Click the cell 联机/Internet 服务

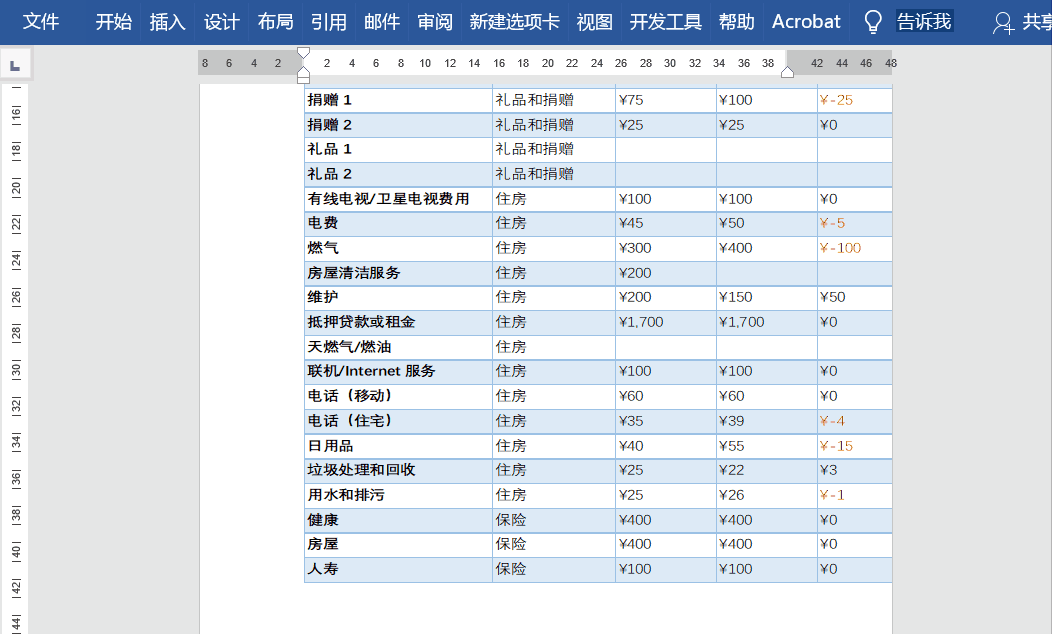point(399,372)
